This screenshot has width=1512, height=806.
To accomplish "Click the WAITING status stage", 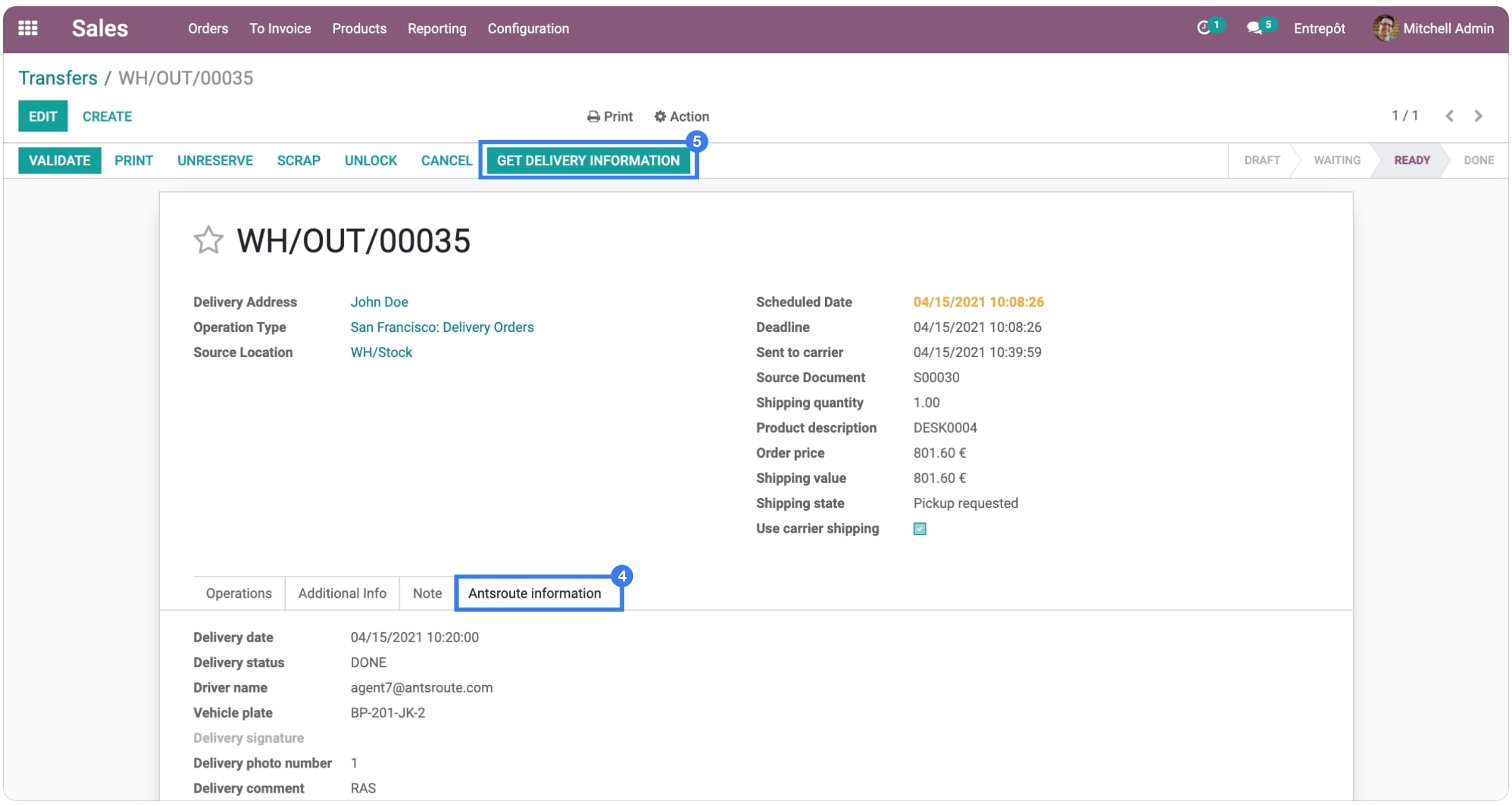I will click(1337, 161).
